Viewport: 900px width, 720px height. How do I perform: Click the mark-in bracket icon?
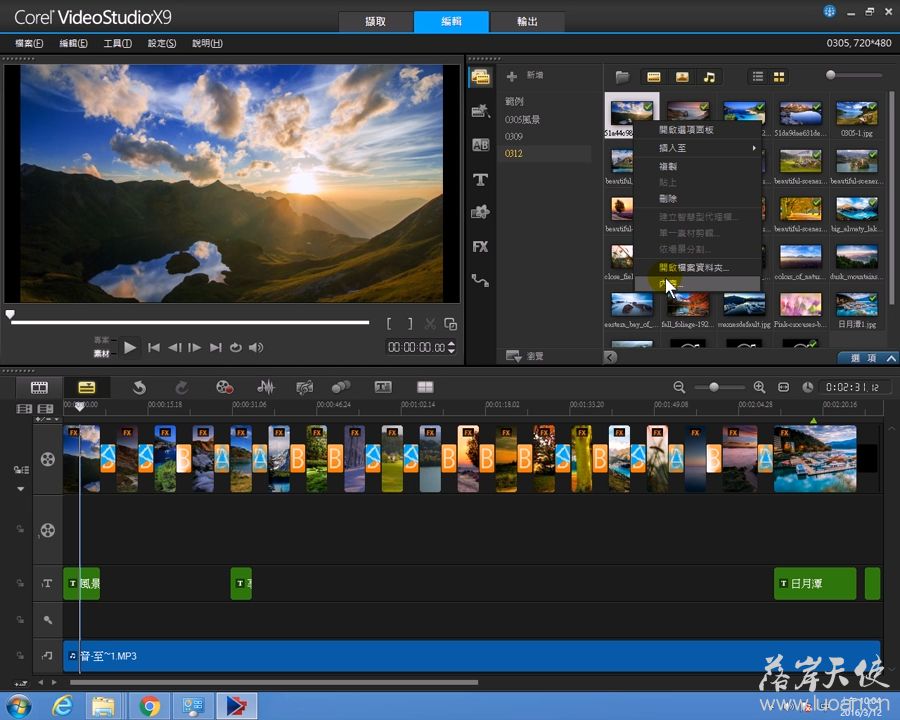click(389, 324)
